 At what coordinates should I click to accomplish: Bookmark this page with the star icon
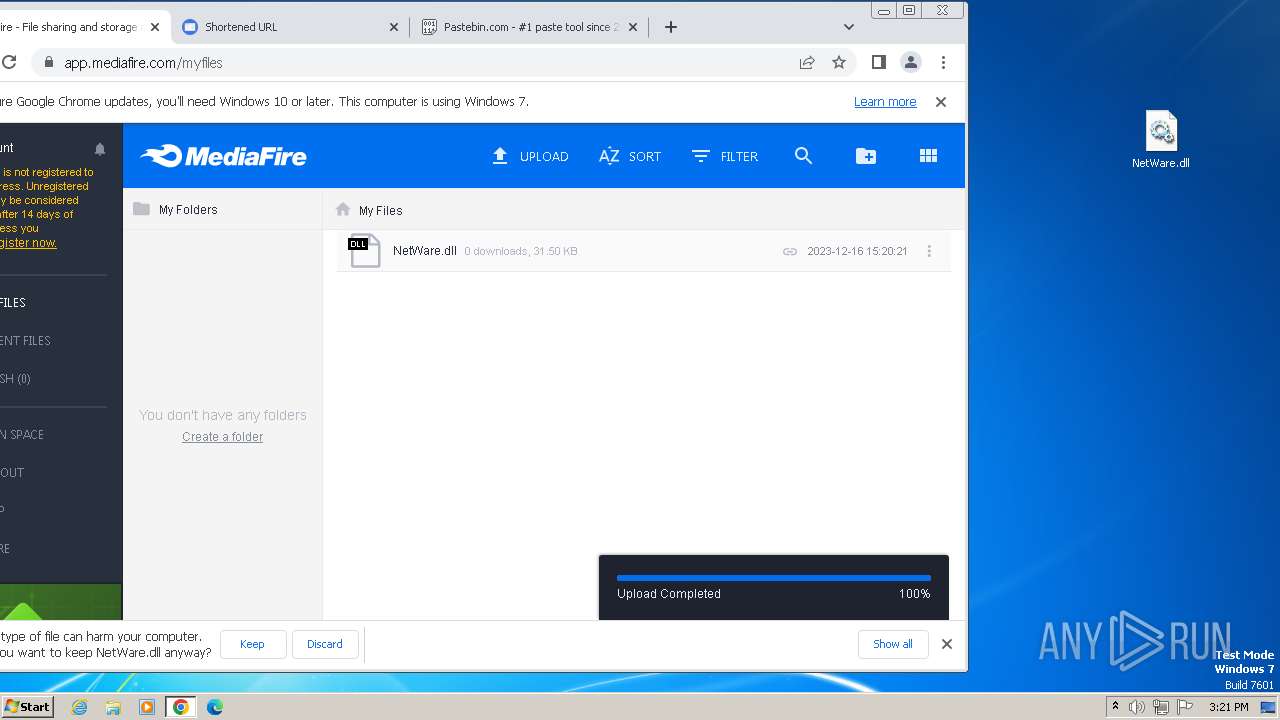point(839,62)
